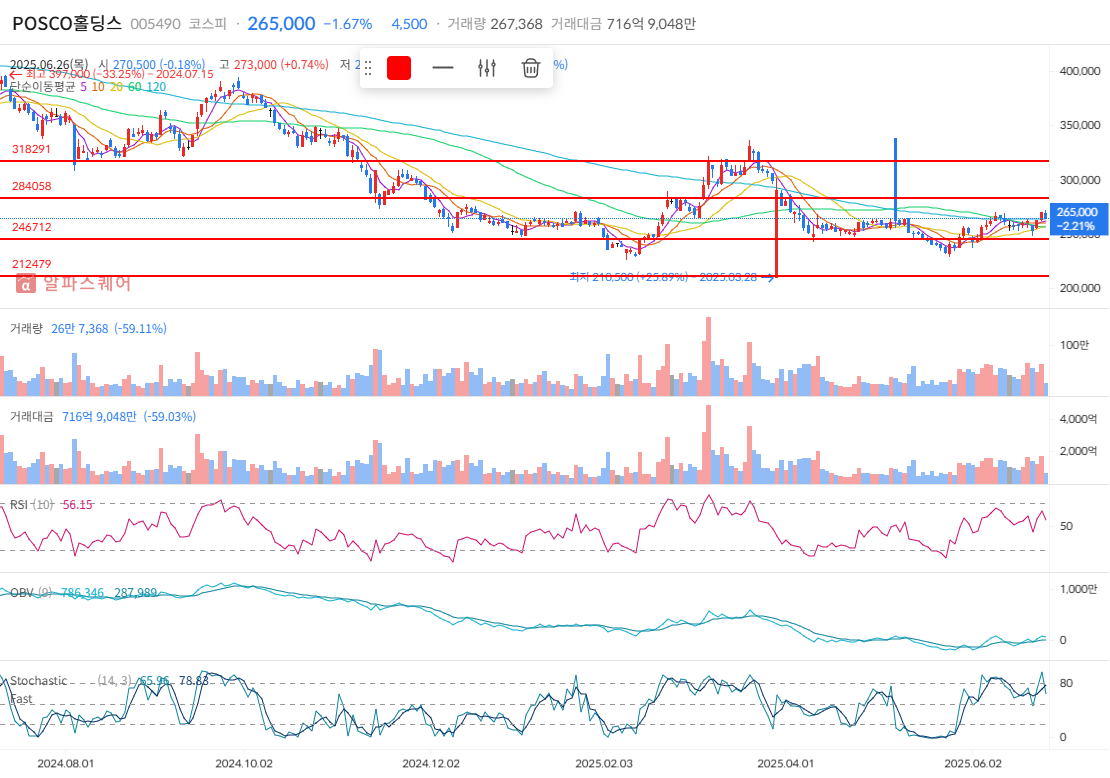Open the red line color swatch

(x=399, y=68)
